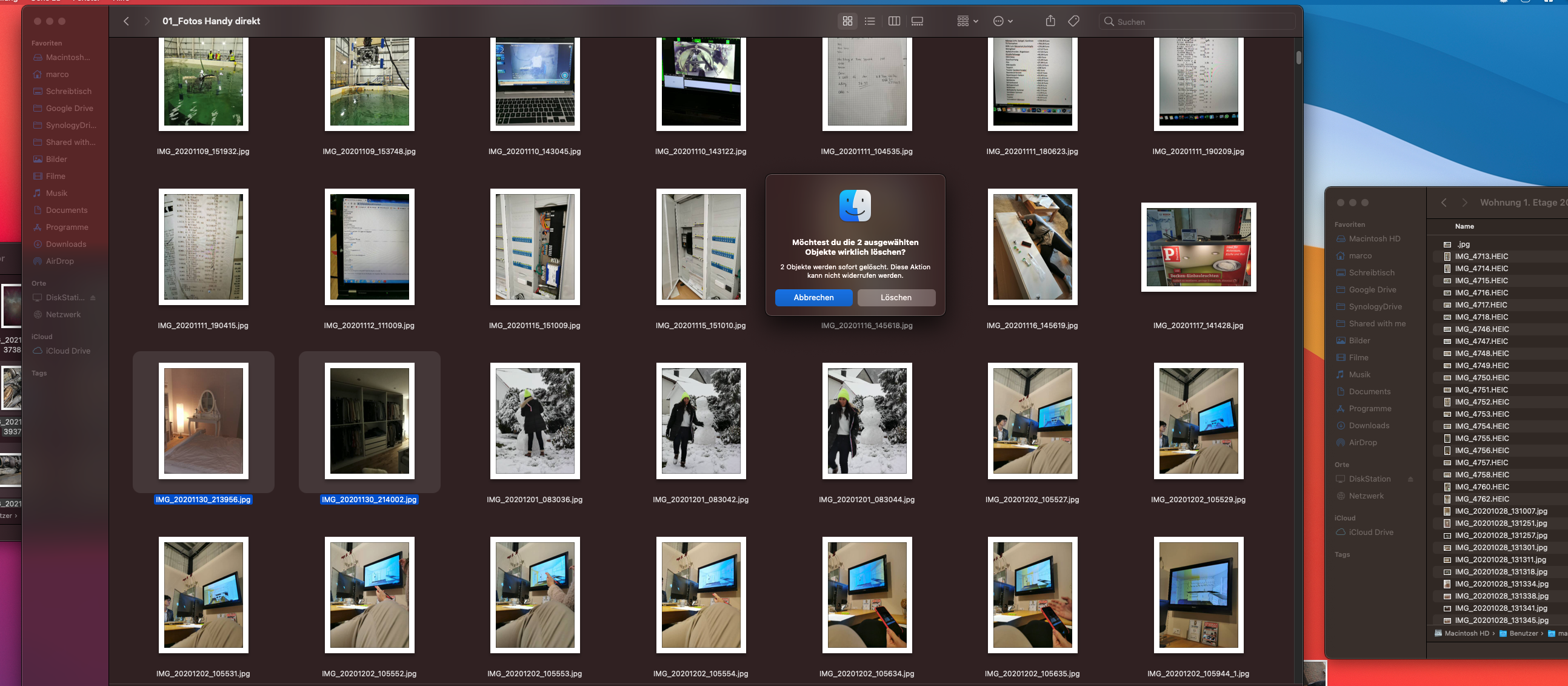Switch to gallery view in the toolbar
Viewport: 1568px width, 686px height.
(x=916, y=21)
